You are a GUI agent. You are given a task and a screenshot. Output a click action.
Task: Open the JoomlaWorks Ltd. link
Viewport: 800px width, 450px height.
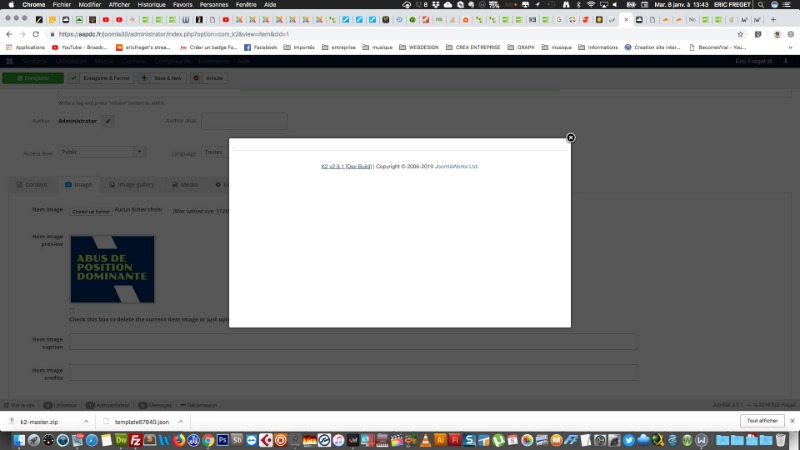[x=456, y=166]
